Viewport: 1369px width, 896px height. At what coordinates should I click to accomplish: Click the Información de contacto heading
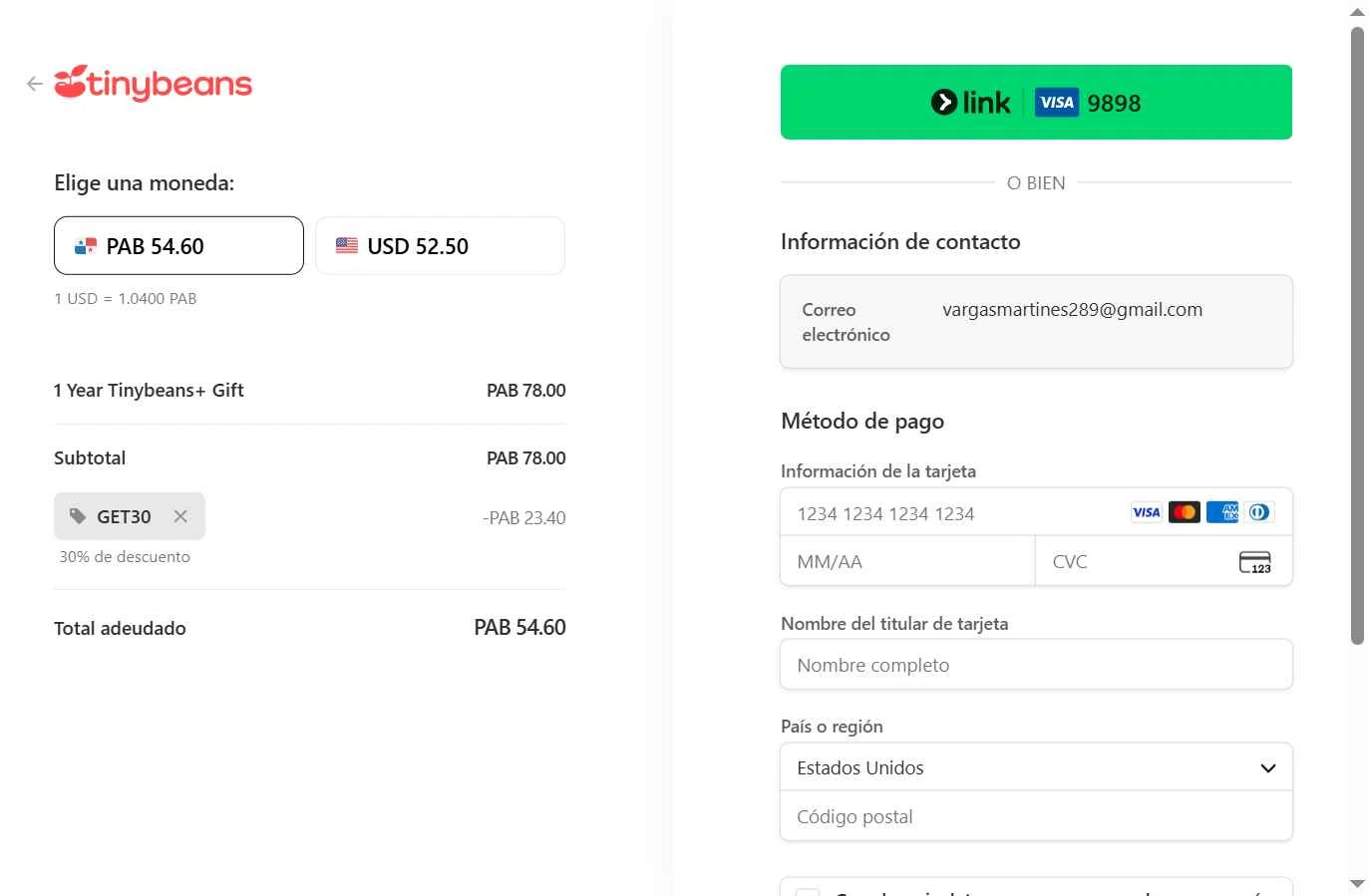(x=900, y=241)
